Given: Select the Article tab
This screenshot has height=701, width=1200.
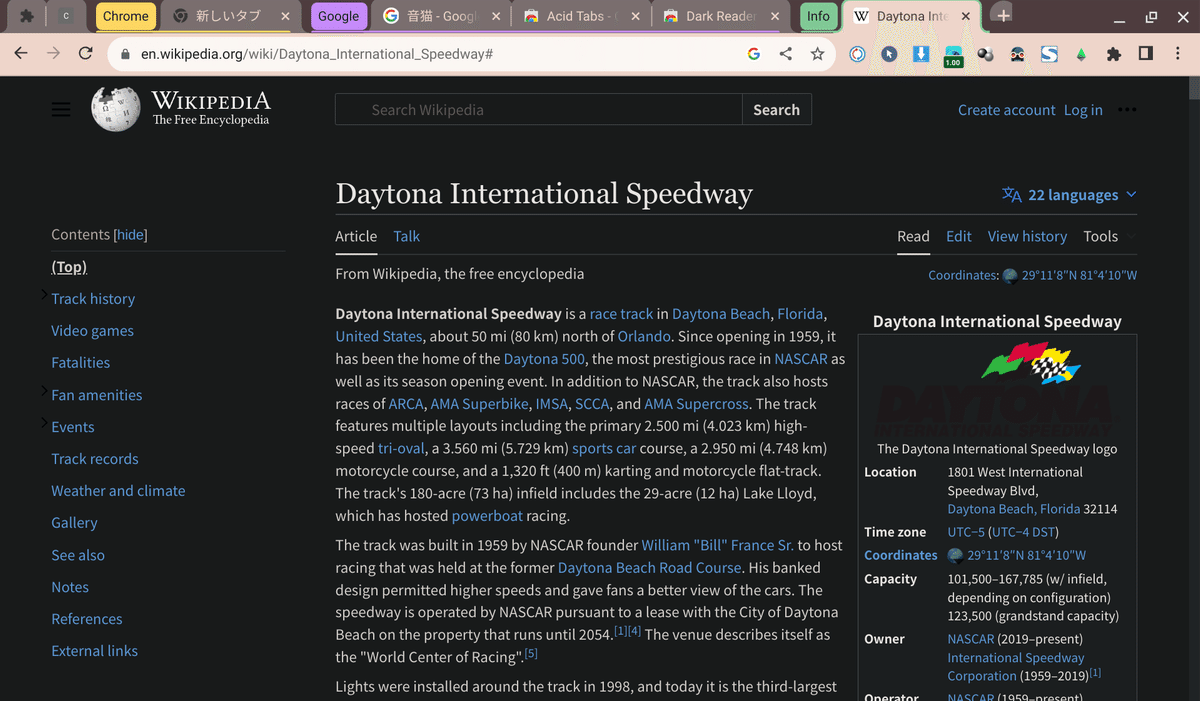Looking at the screenshot, I should 356,237.
